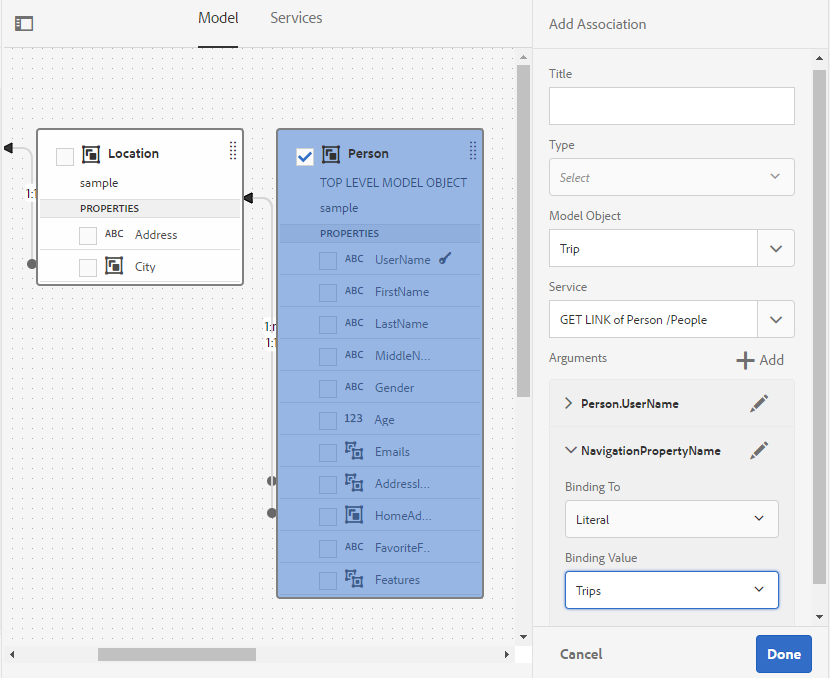Viewport: 830px width, 678px height.
Task: Click the Add argument plus icon
Action: 745,360
